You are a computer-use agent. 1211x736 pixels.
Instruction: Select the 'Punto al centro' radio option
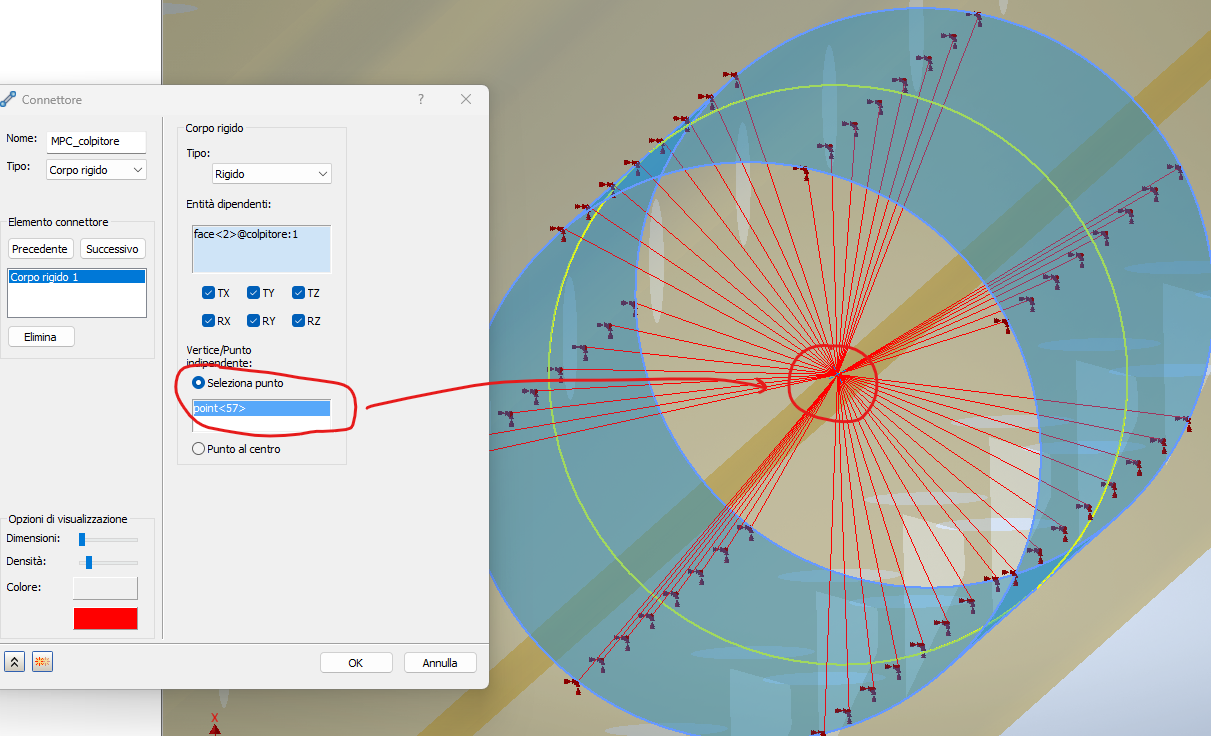tap(198, 448)
